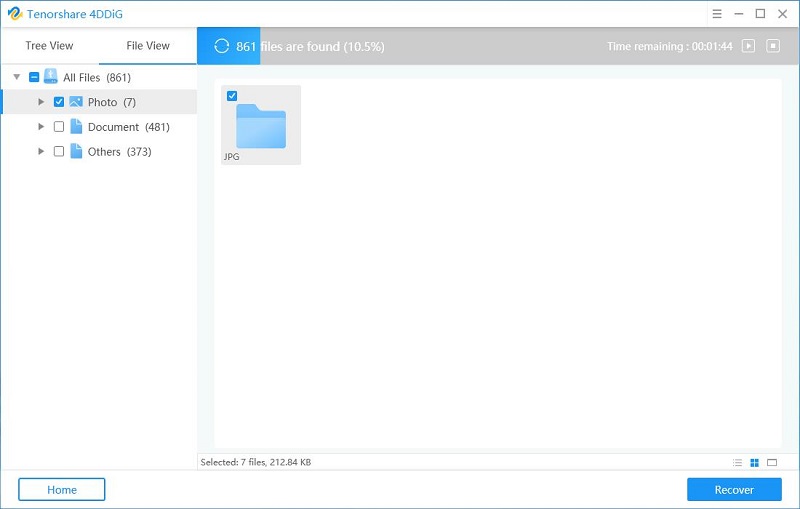Uncheck the JPG folder checkbox

point(232,95)
